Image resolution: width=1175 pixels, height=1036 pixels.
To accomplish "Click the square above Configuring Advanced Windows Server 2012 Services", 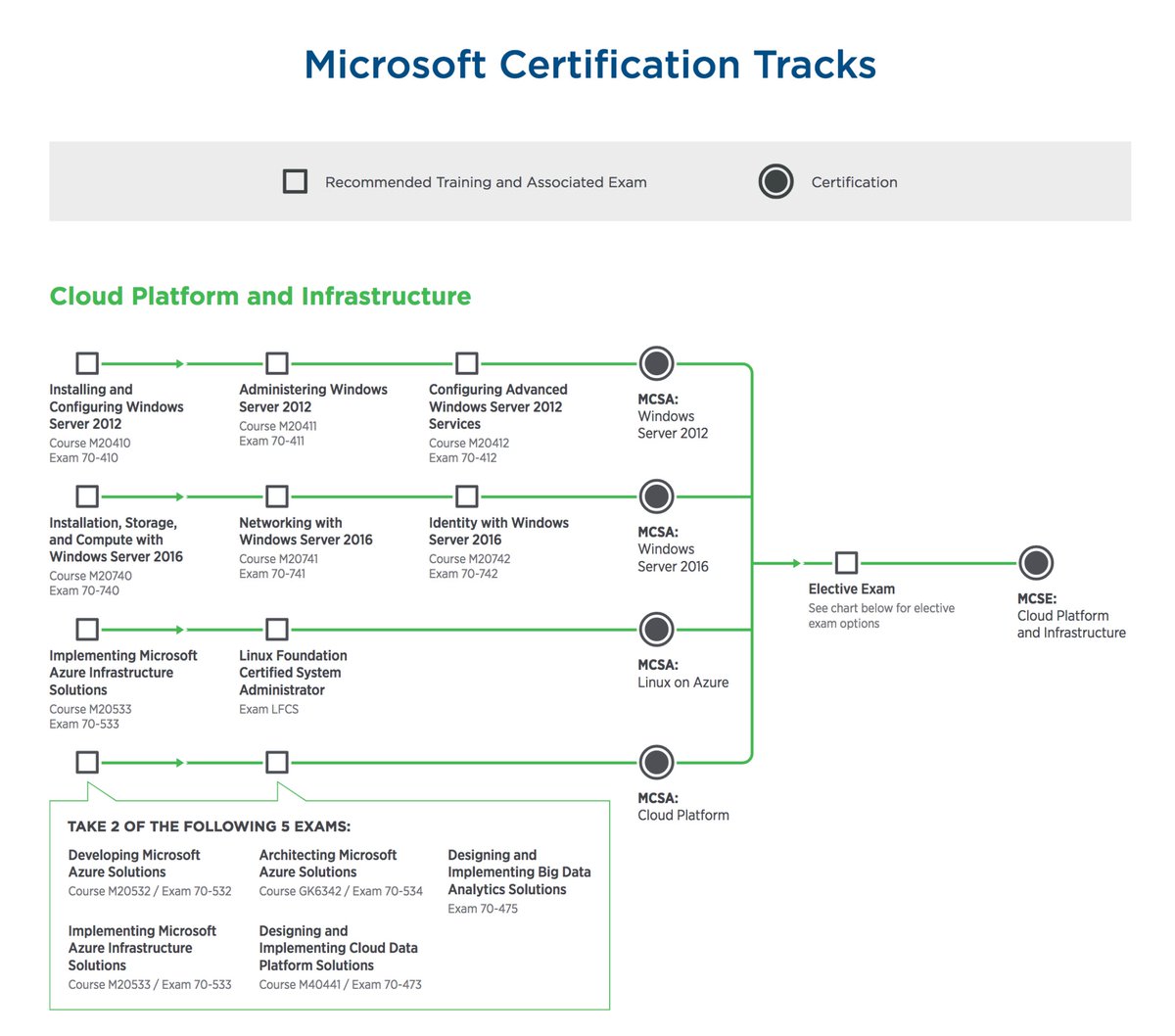I will pyautogui.click(x=467, y=363).
